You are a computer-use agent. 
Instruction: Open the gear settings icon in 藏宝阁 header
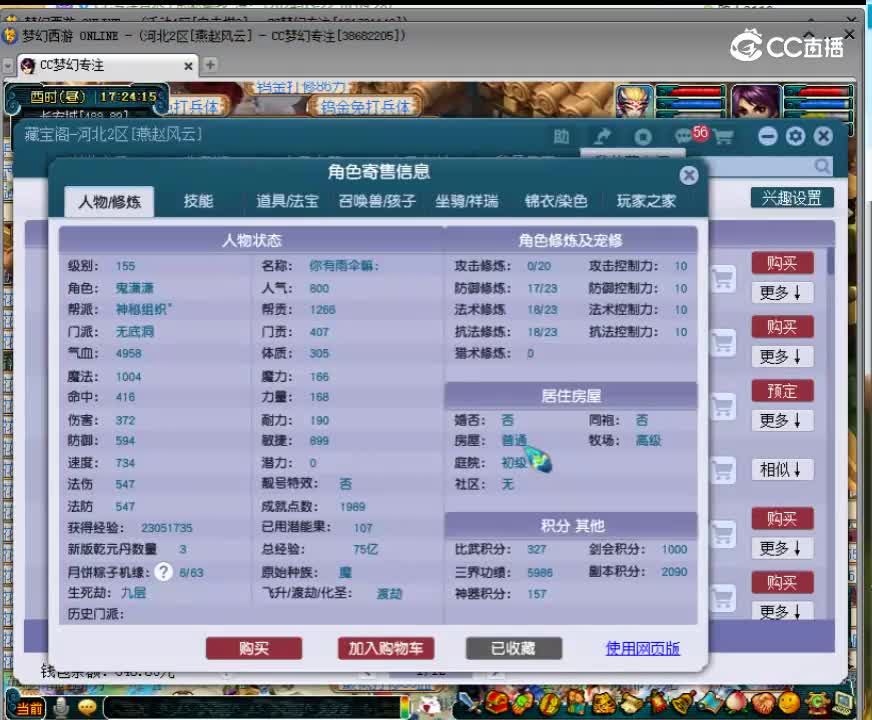pos(795,136)
